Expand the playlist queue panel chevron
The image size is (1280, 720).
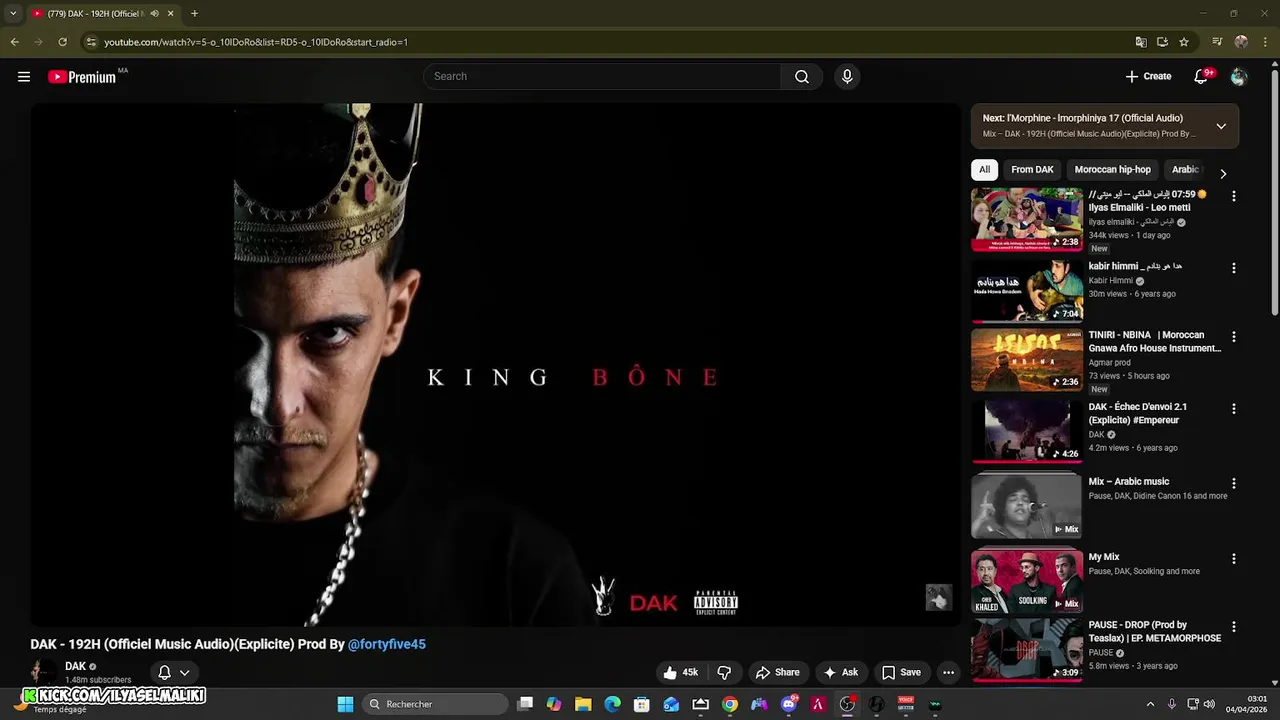coord(1221,126)
